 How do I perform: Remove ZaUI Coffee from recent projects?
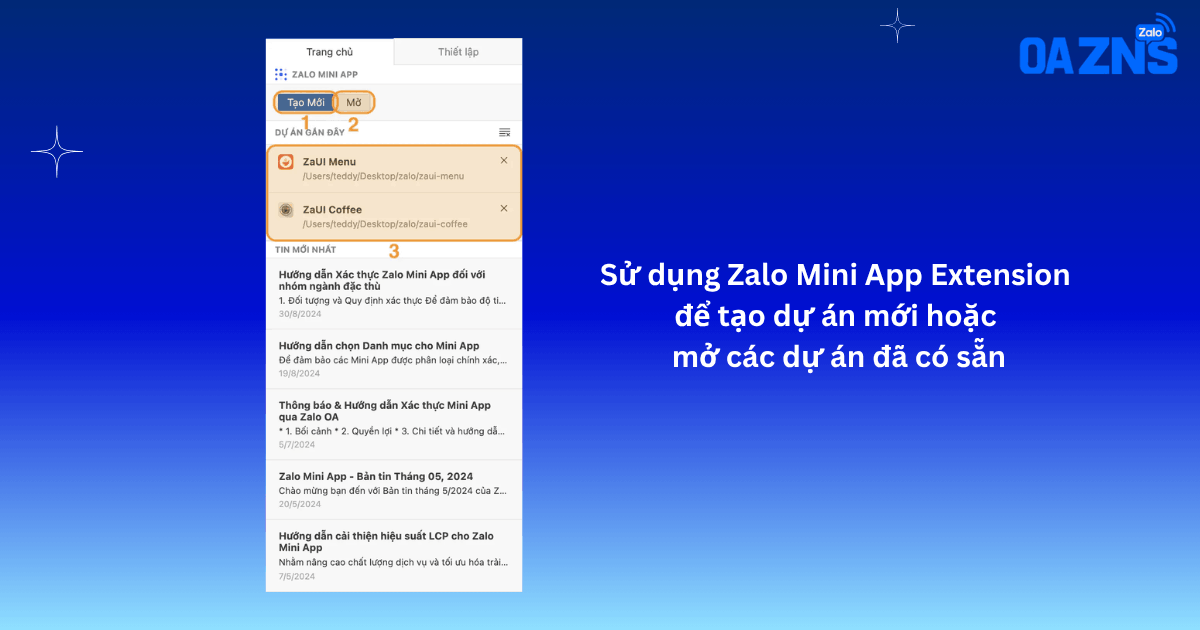tap(504, 208)
